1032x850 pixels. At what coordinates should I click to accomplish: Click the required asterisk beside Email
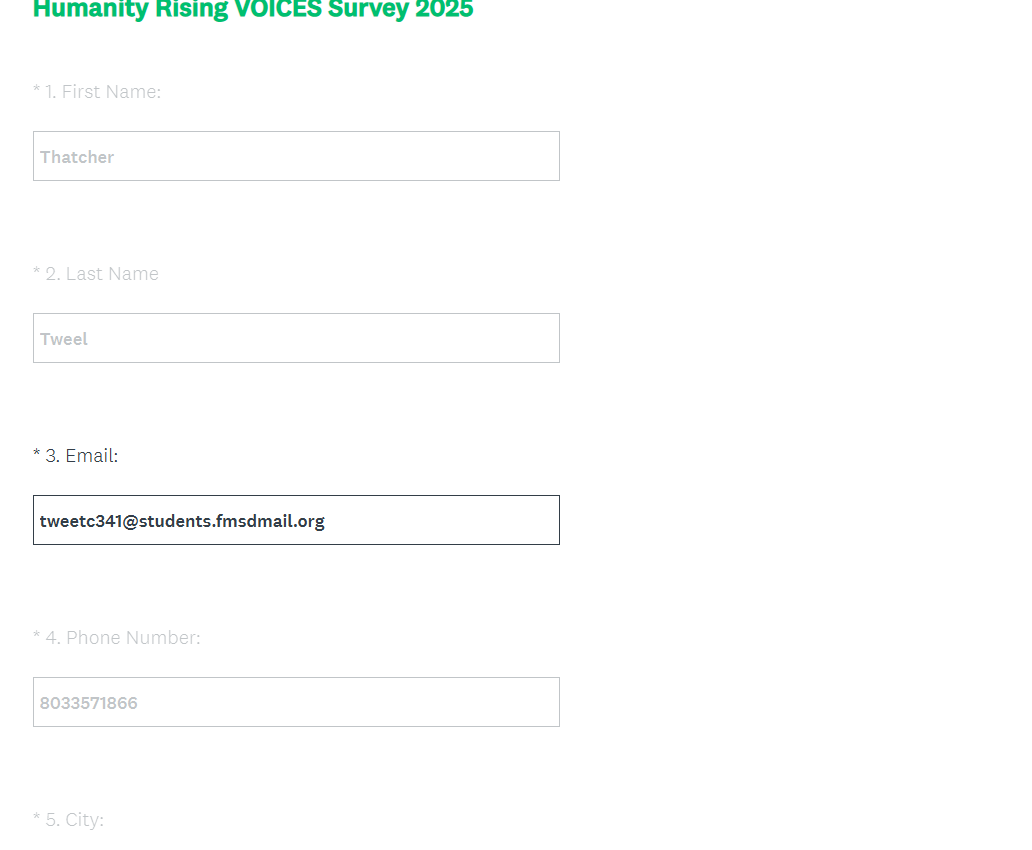(x=37, y=454)
